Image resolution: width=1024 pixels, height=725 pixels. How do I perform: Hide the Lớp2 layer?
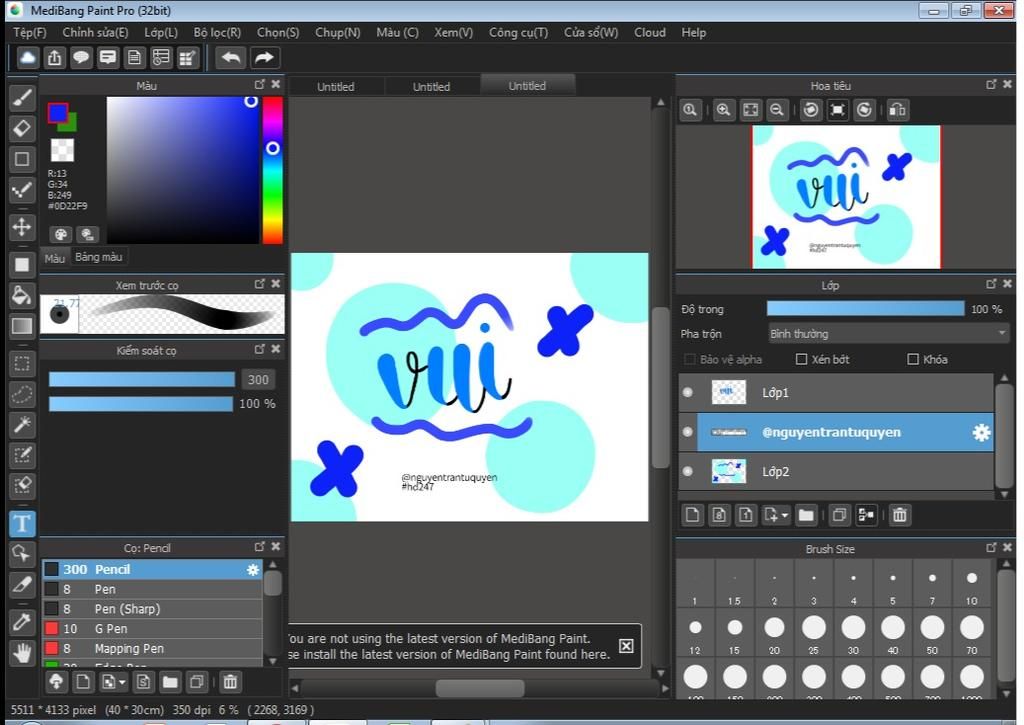pos(688,472)
